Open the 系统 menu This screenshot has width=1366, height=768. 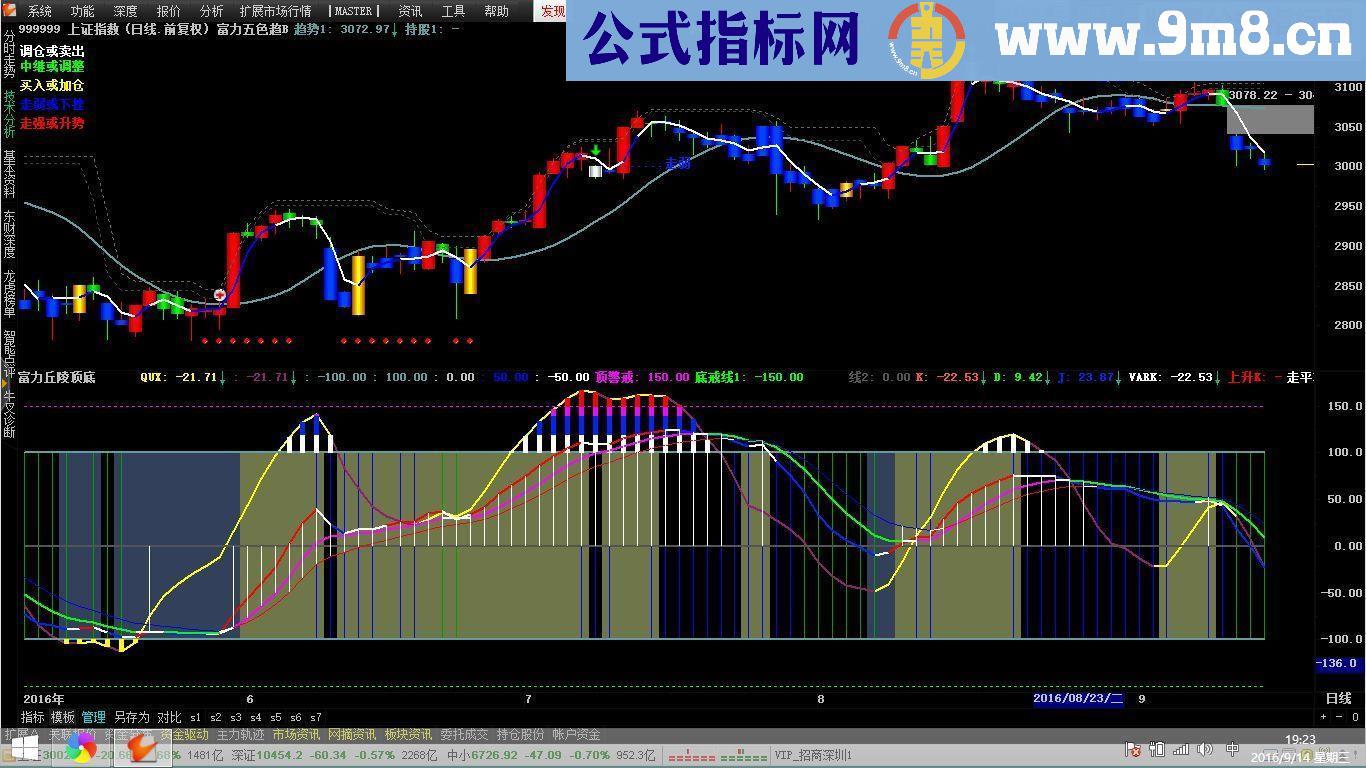(40, 11)
